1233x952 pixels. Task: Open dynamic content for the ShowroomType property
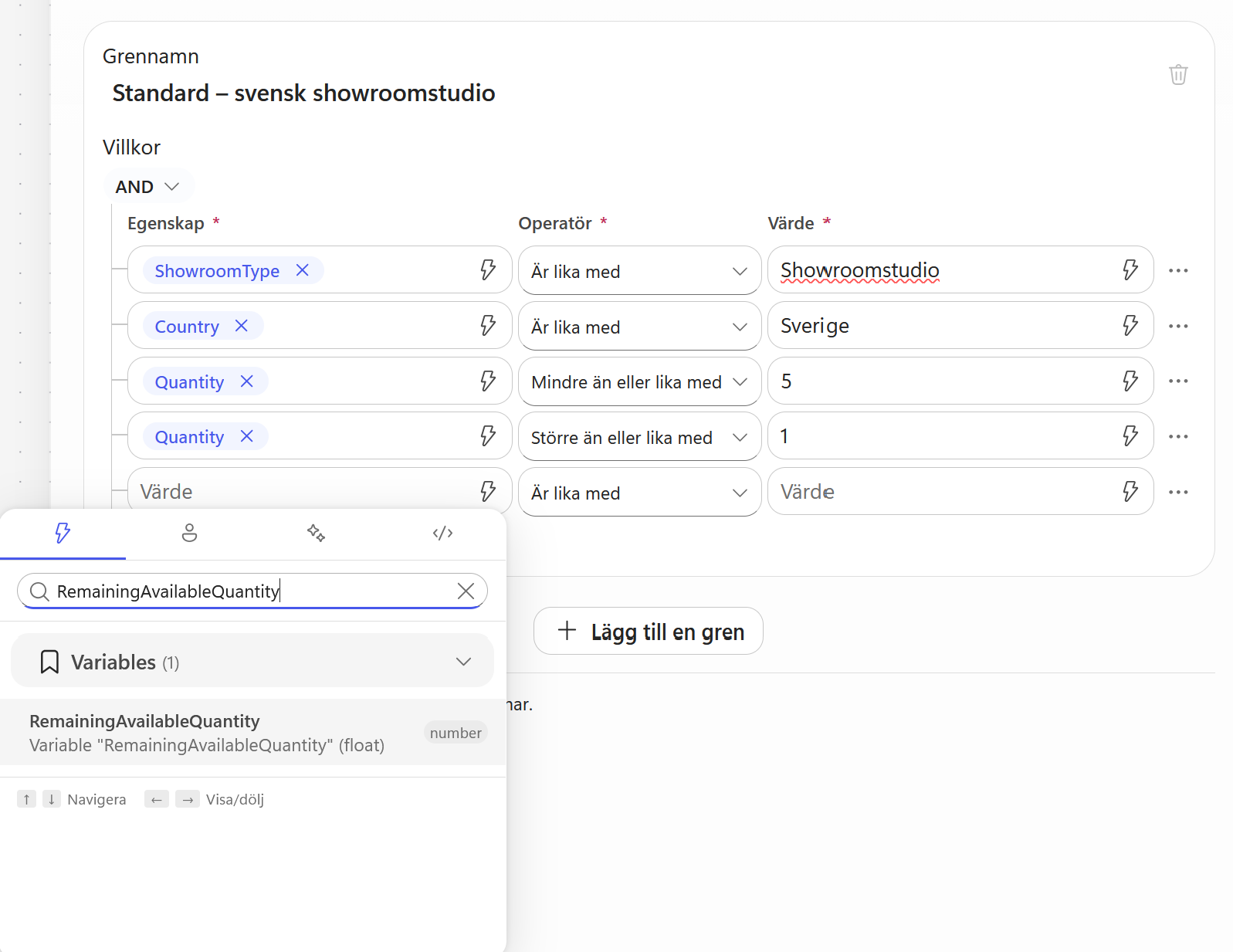pyautogui.click(x=488, y=269)
